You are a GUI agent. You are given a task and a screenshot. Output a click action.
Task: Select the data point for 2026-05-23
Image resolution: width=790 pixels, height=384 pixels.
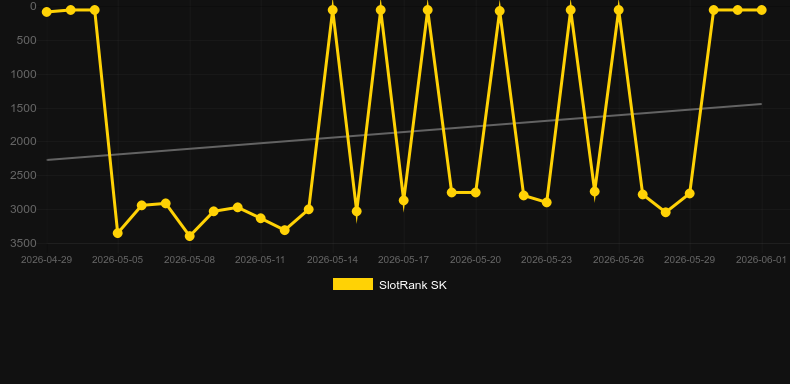(x=547, y=202)
